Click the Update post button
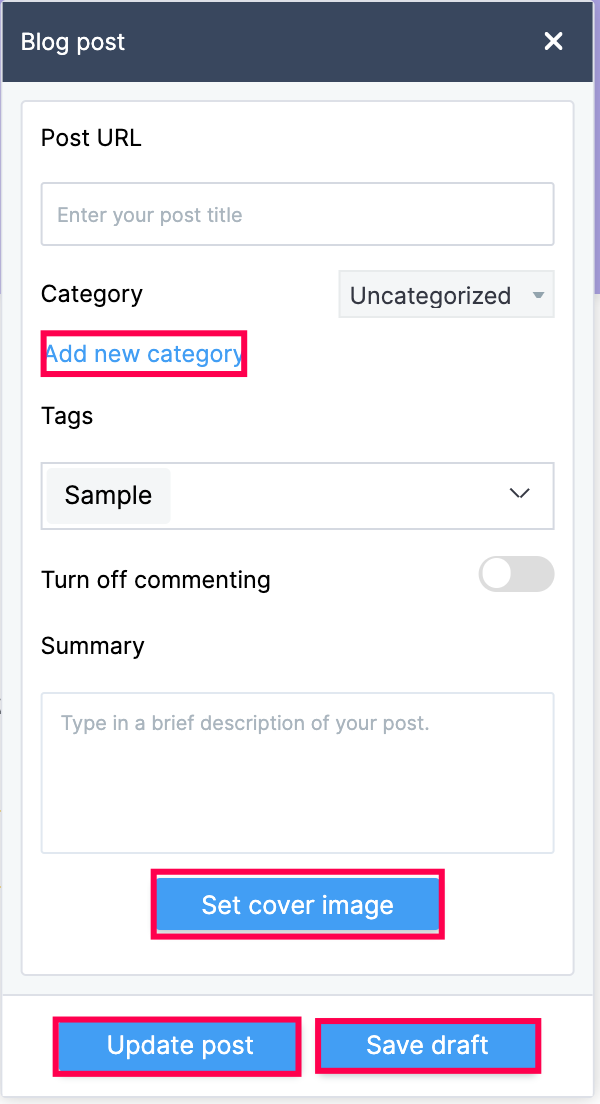The image size is (600, 1104). tap(180, 1046)
